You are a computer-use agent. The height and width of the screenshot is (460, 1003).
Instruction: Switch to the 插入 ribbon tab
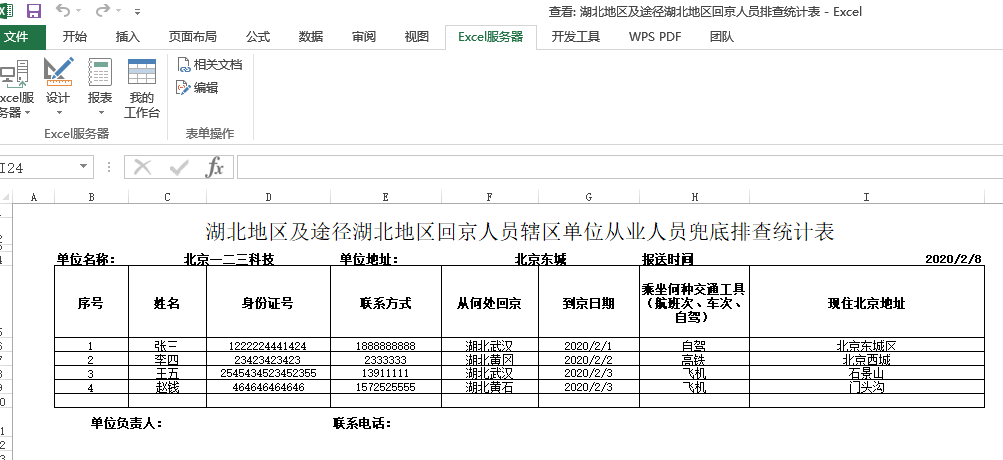pos(128,36)
